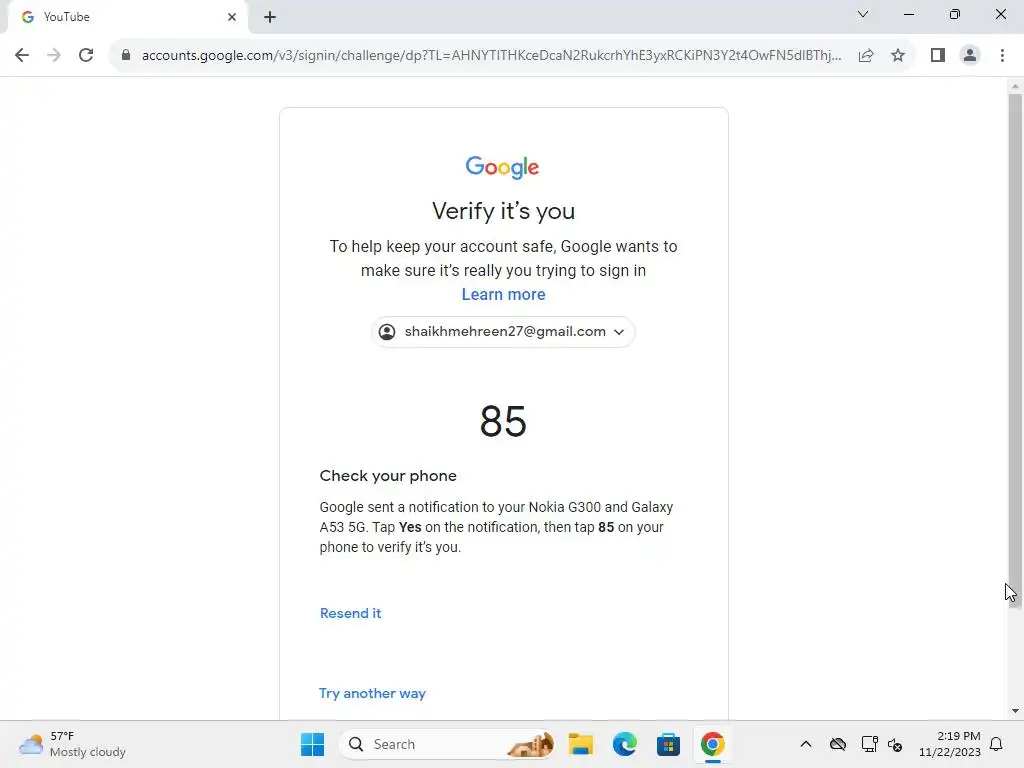This screenshot has width=1024, height=768.
Task: Click scrollbar down arrow
Action: point(1015,711)
